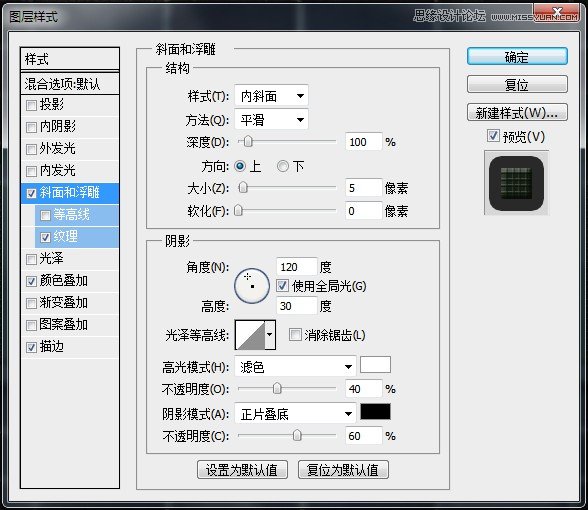Click the angle and altitude dial
Screen dimensions: 588x510
pyautogui.click(x=252, y=286)
